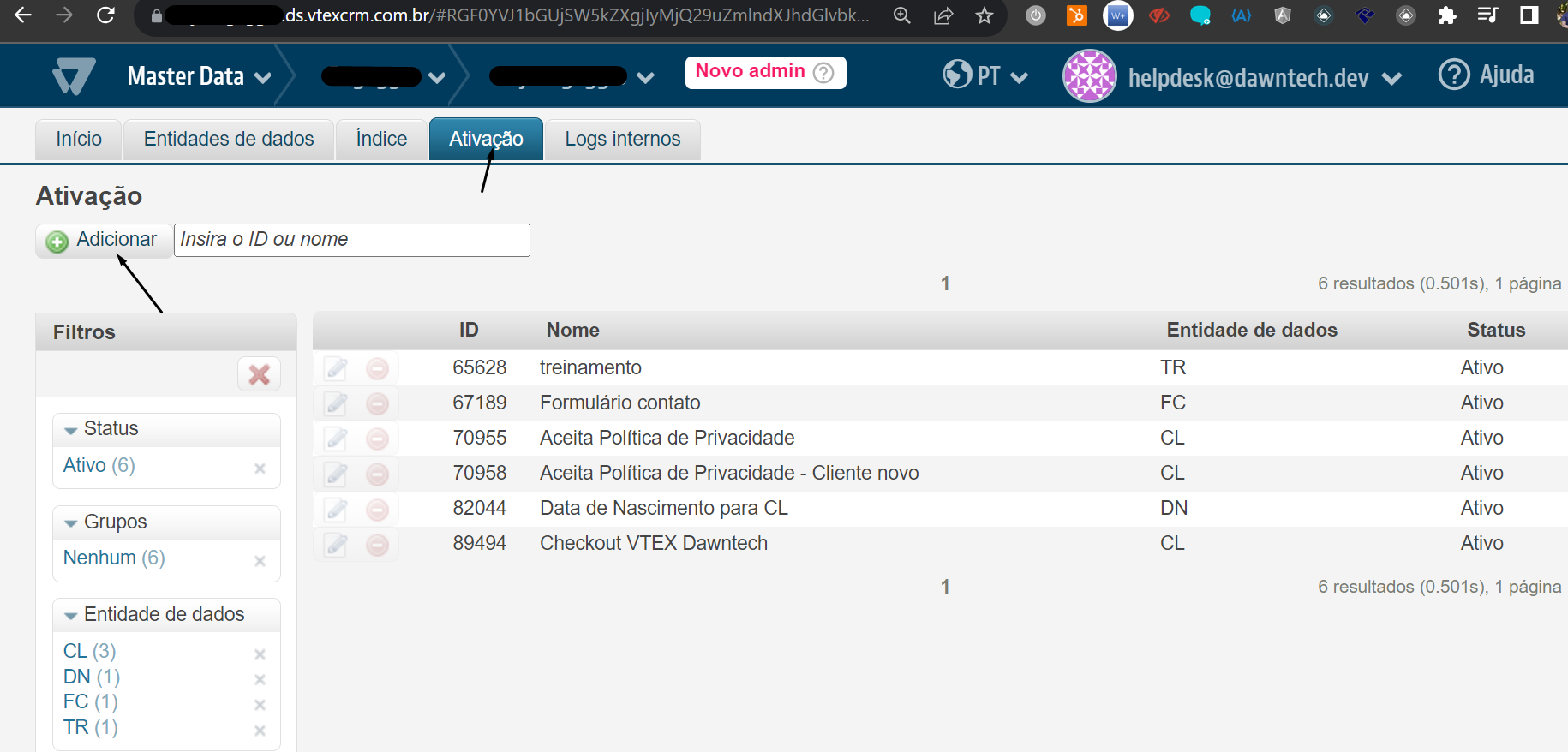1568x752 pixels.
Task: Click the edit pencil icon for treinamento row
Action: [336, 368]
